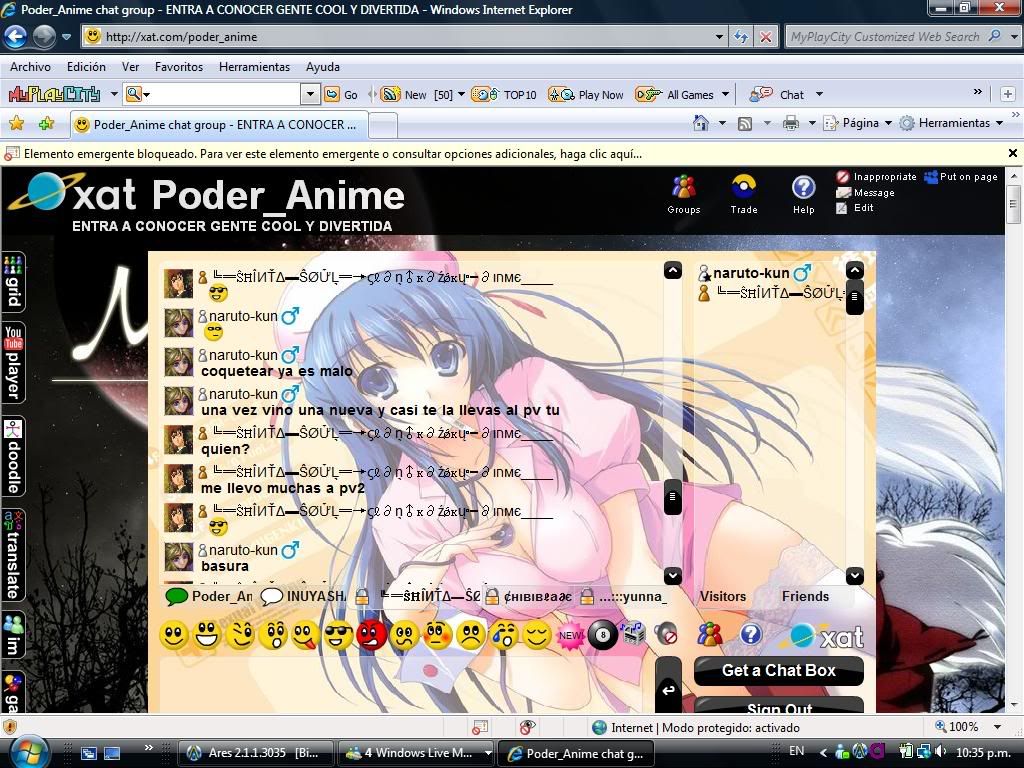Pick the sunglasses cool smiley
This screenshot has height=768, width=1024.
click(339, 635)
